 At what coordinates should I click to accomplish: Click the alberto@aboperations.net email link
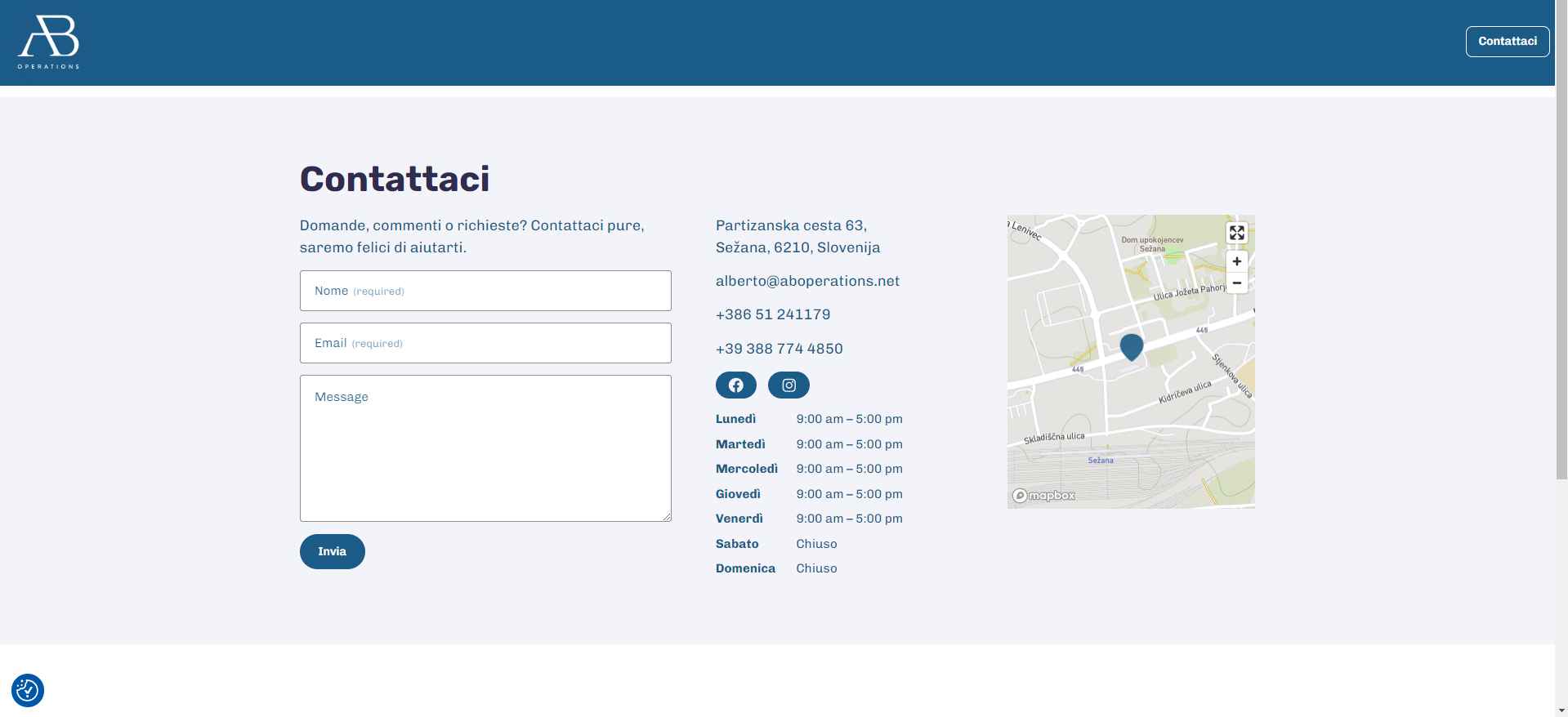coord(807,281)
